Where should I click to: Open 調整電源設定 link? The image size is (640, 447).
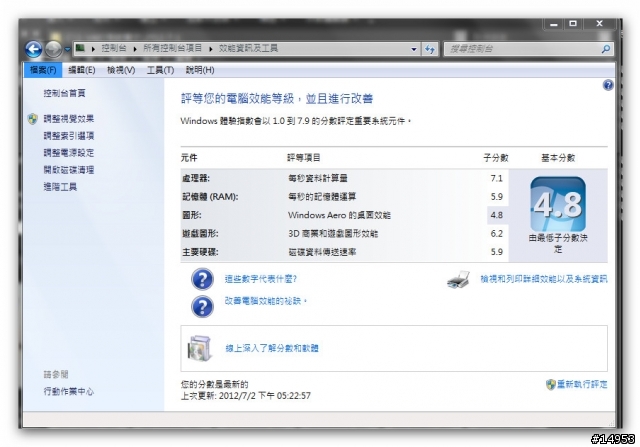(x=69, y=153)
